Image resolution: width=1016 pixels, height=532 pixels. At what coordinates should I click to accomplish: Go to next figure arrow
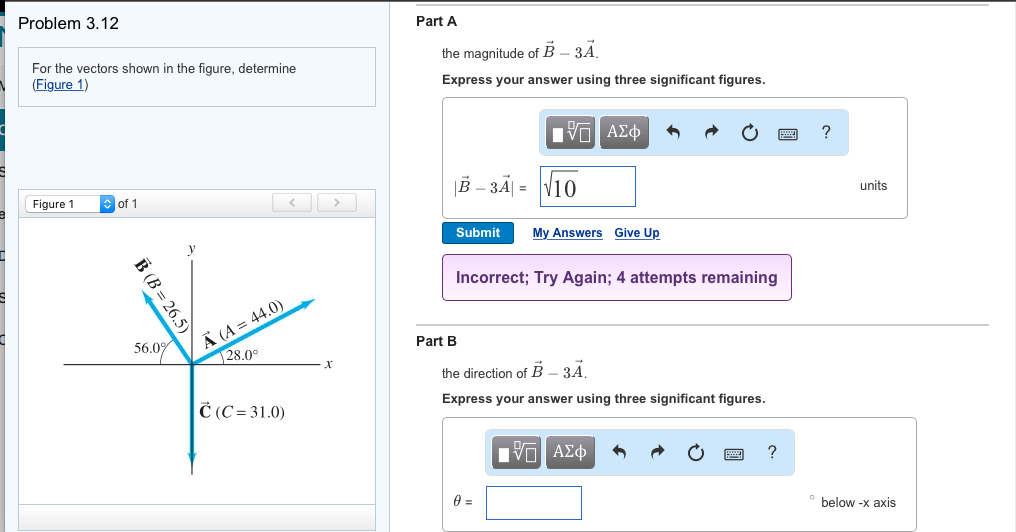click(337, 203)
